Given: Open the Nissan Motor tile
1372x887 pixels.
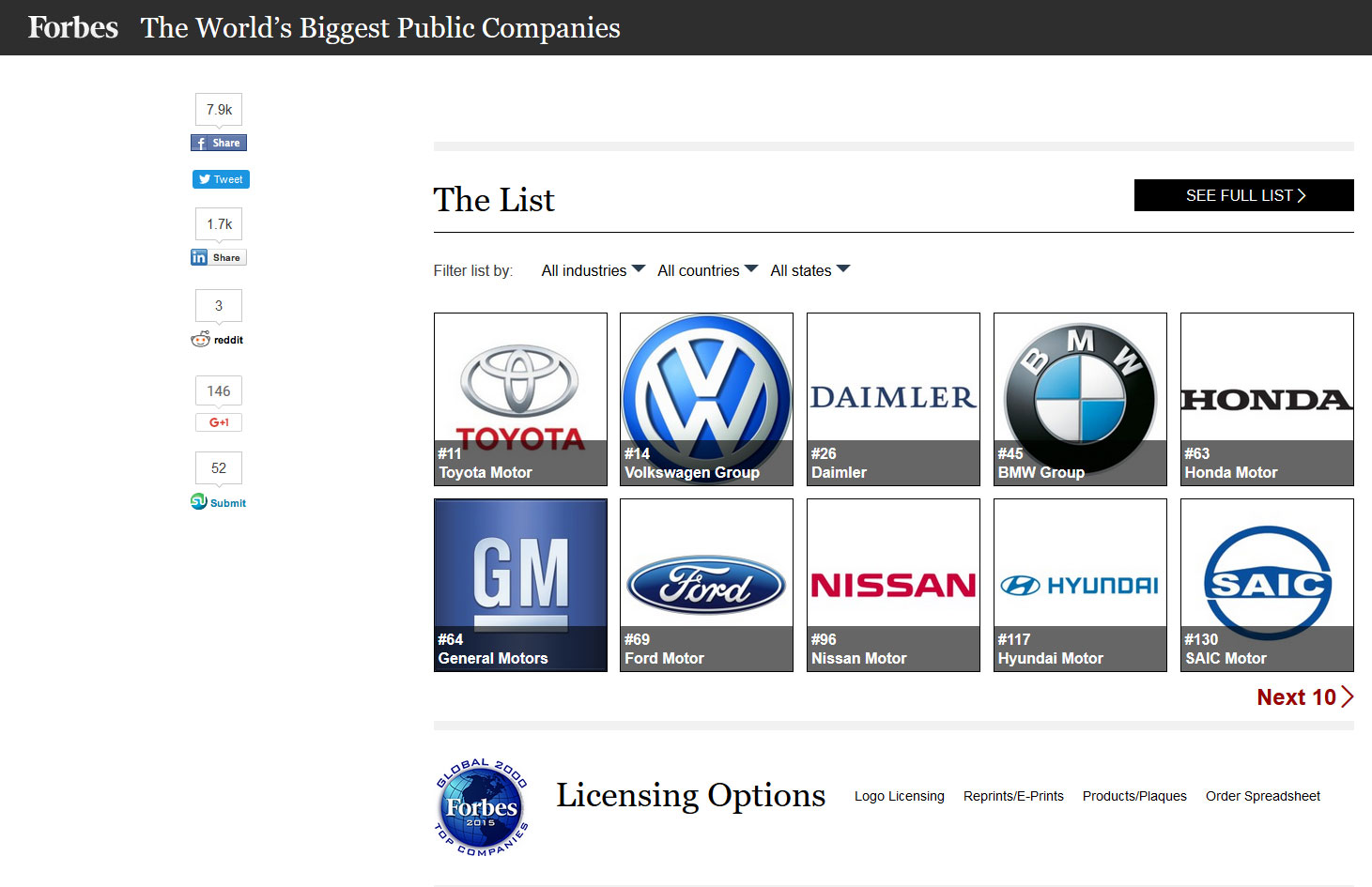Looking at the screenshot, I should point(893,585).
